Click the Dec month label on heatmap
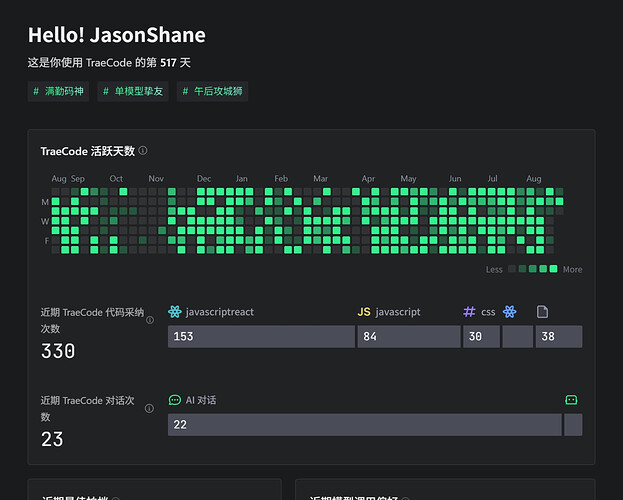Viewport: 623px width, 500px height. click(204, 179)
